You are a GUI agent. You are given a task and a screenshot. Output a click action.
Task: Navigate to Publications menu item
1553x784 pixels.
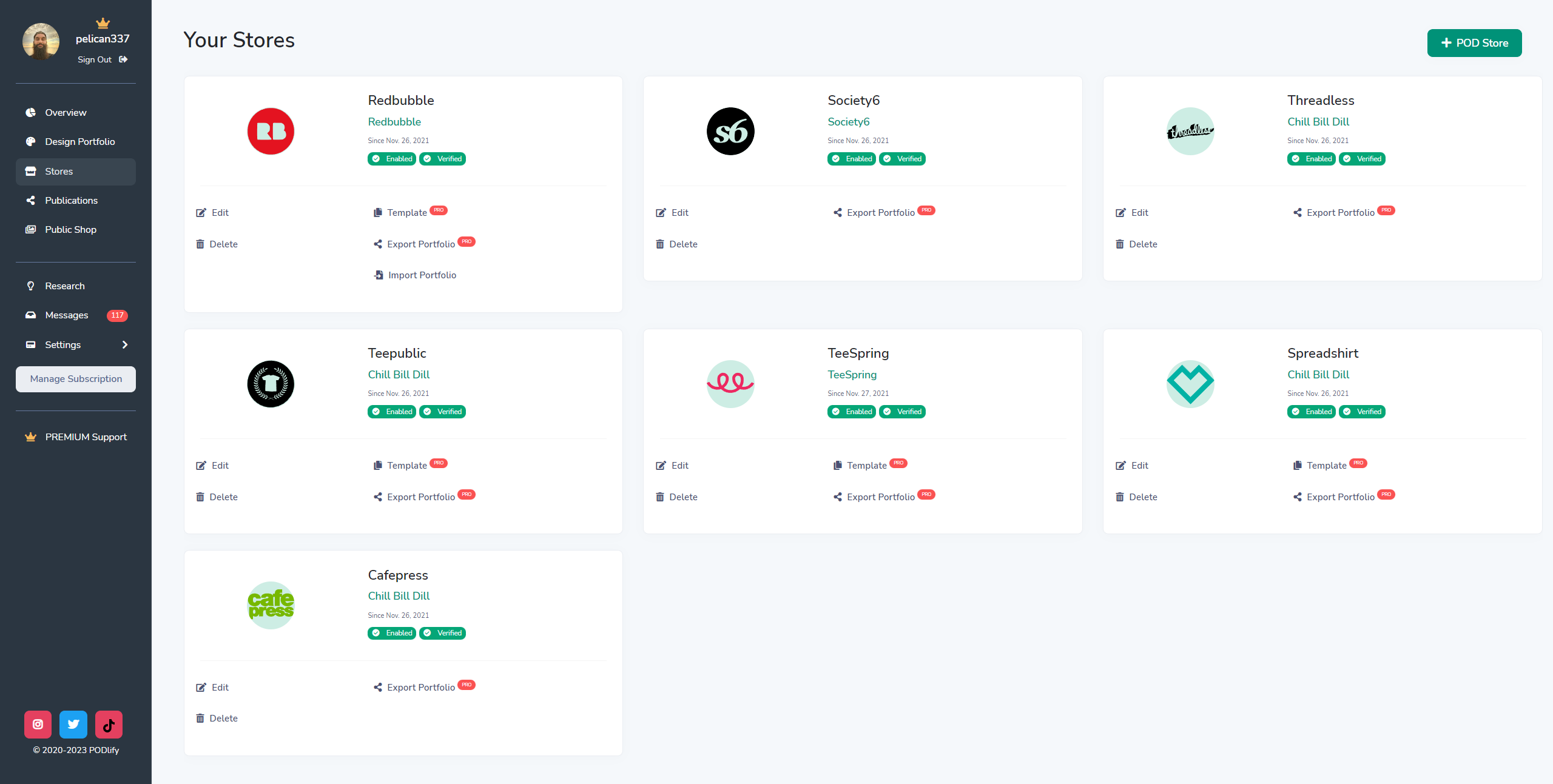point(70,199)
